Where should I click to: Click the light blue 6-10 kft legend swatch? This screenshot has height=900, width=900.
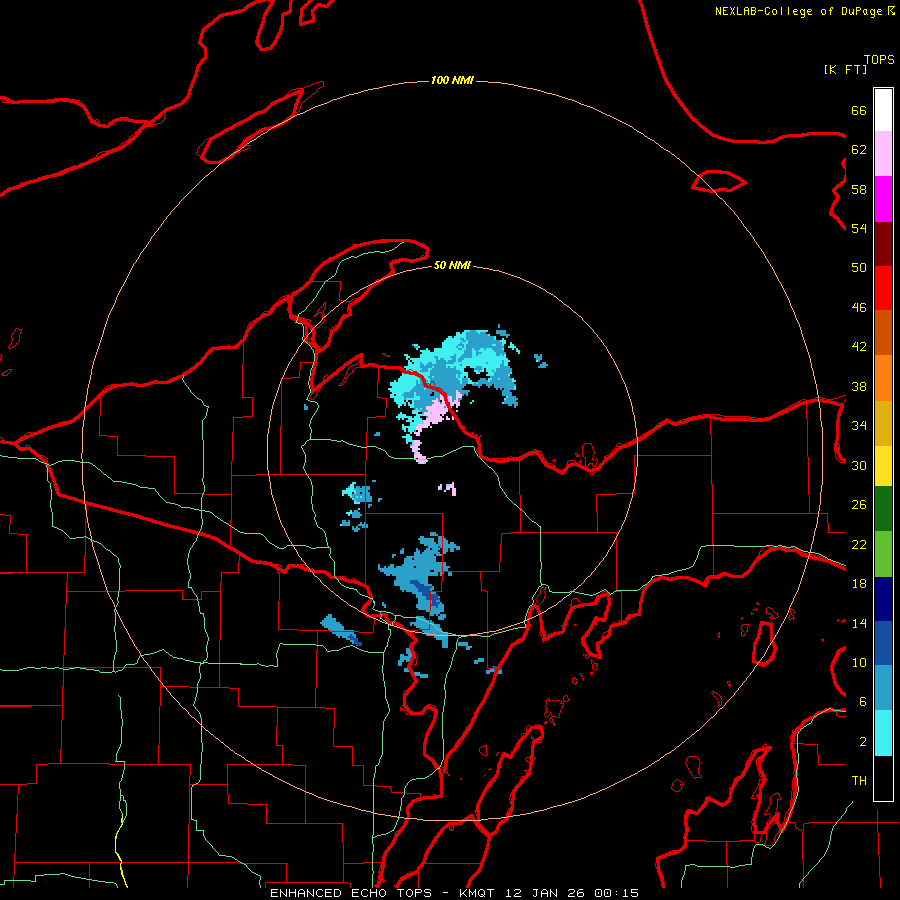pyautogui.click(x=883, y=688)
